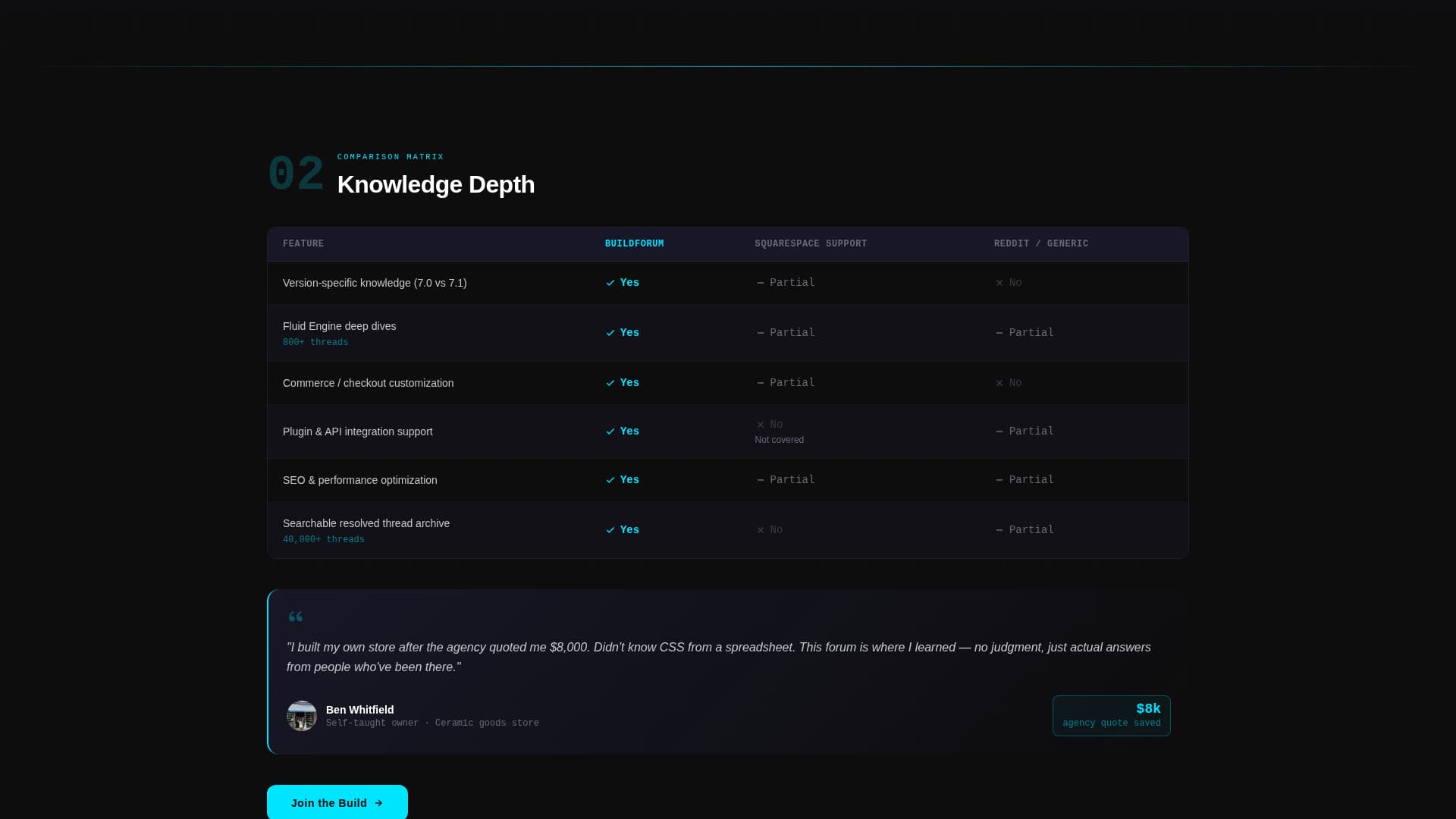The height and width of the screenshot is (819, 1456).
Task: Click the "agency quote saved" label
Action: point(1112,723)
